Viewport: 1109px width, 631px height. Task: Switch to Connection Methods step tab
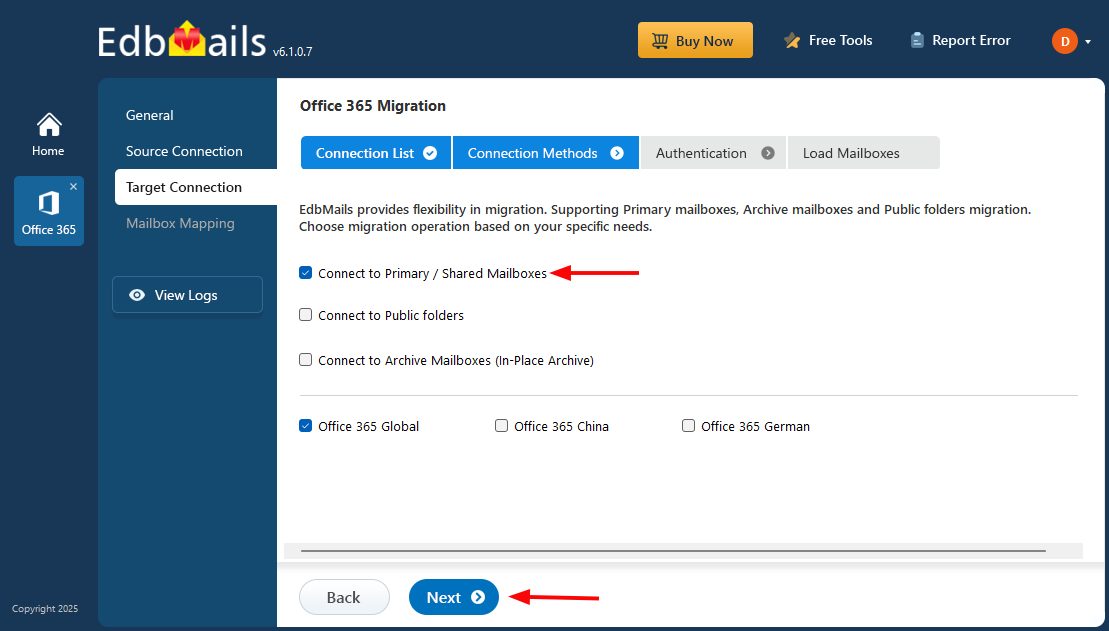[545, 153]
